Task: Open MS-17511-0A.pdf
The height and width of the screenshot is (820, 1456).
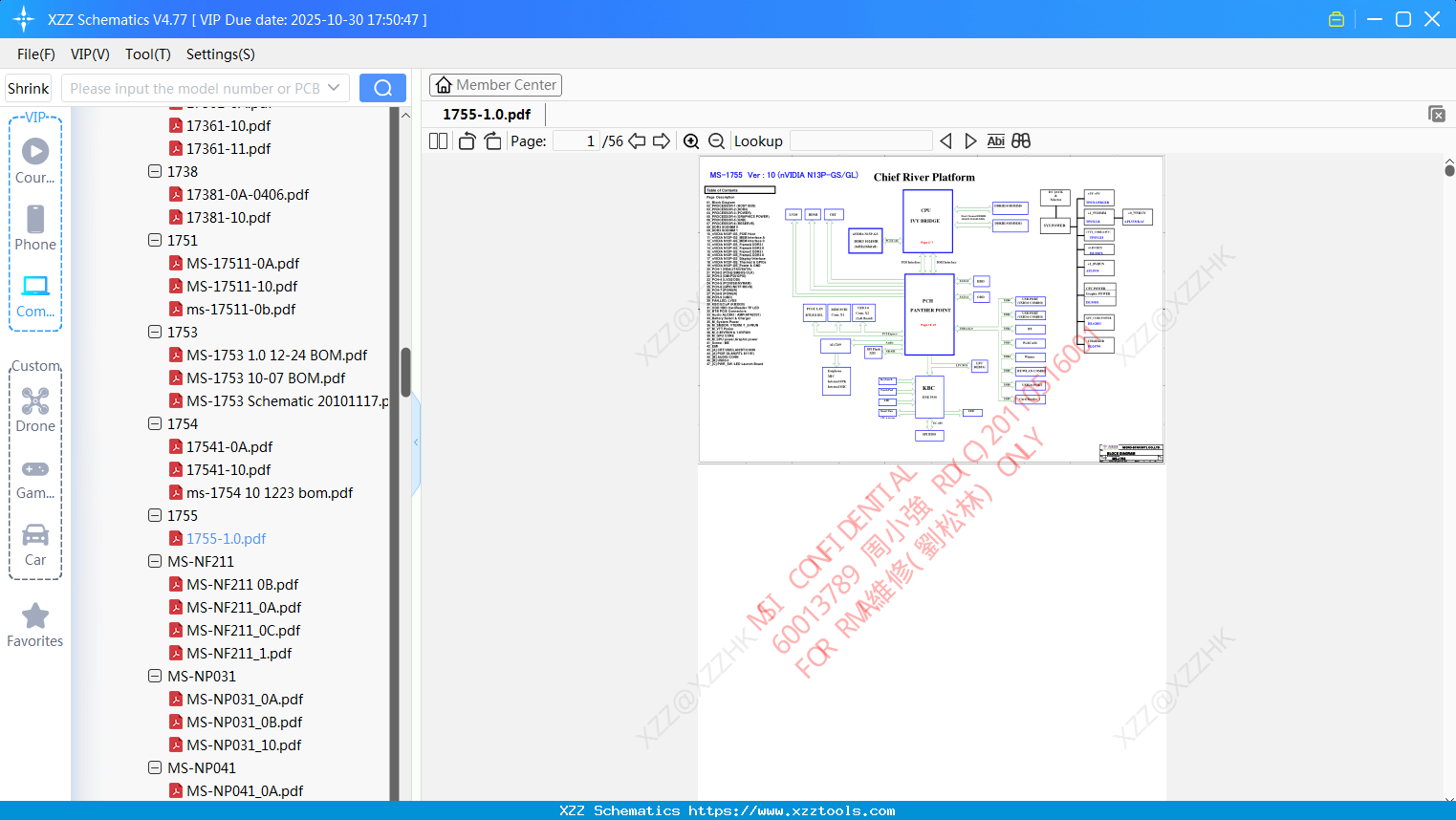Action: pos(243,263)
